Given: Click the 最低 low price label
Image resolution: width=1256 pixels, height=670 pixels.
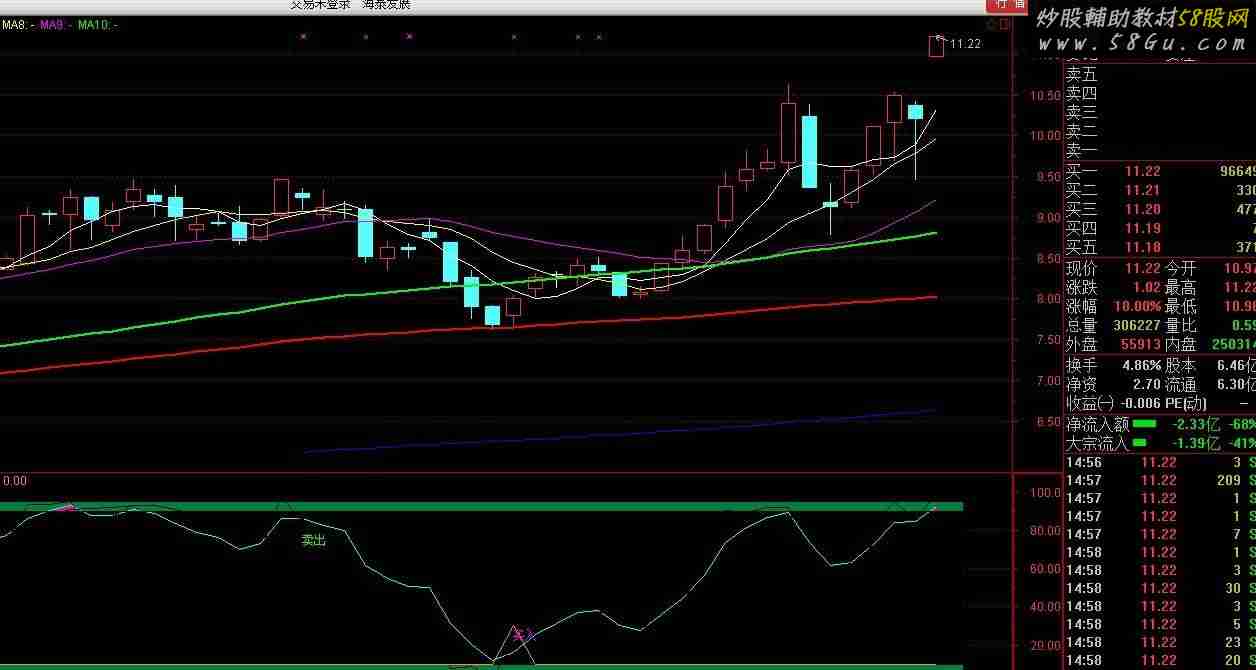Looking at the screenshot, I should tap(1180, 306).
